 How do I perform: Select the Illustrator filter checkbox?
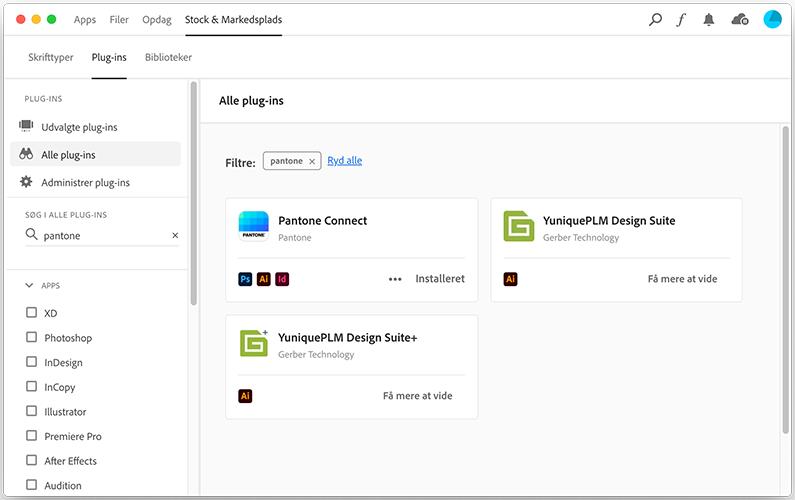point(31,411)
